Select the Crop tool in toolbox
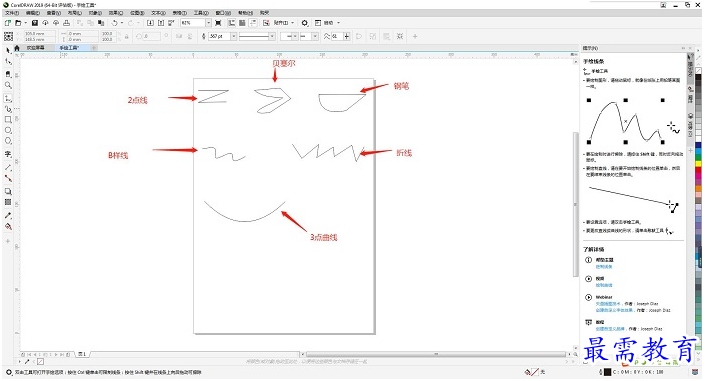Image resolution: width=705 pixels, height=381 pixels. [8, 74]
